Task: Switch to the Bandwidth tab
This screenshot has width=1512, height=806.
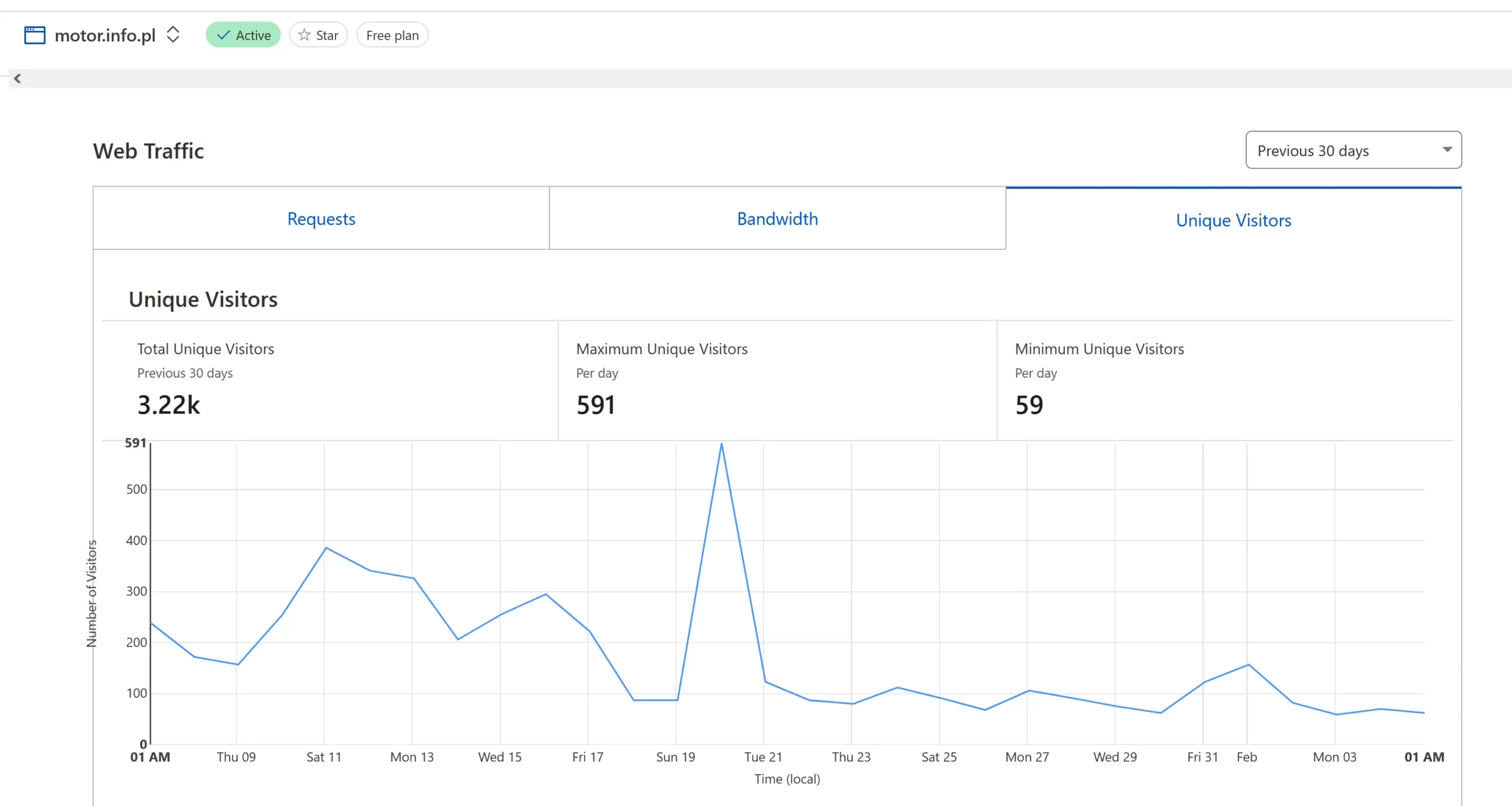Action: (x=777, y=219)
